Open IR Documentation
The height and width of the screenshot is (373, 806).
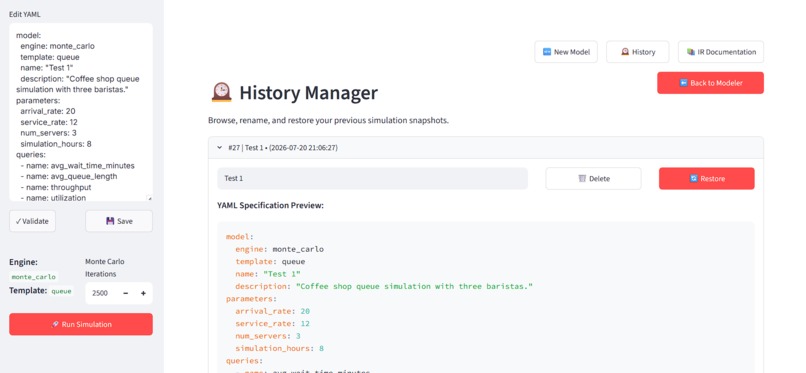click(721, 52)
